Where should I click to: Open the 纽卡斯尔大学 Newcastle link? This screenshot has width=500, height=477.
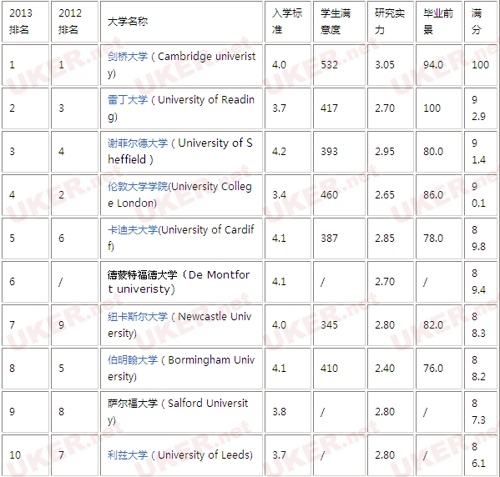[137, 316]
